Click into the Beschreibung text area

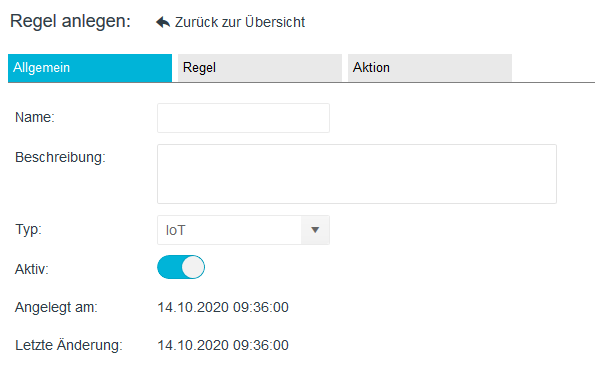point(357,174)
